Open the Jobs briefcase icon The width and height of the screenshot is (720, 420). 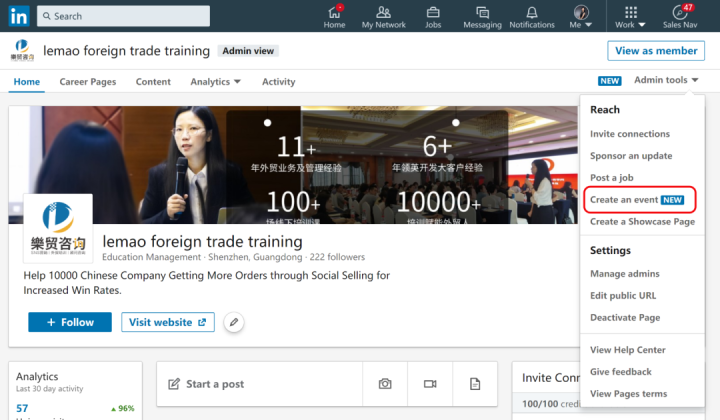(433, 17)
